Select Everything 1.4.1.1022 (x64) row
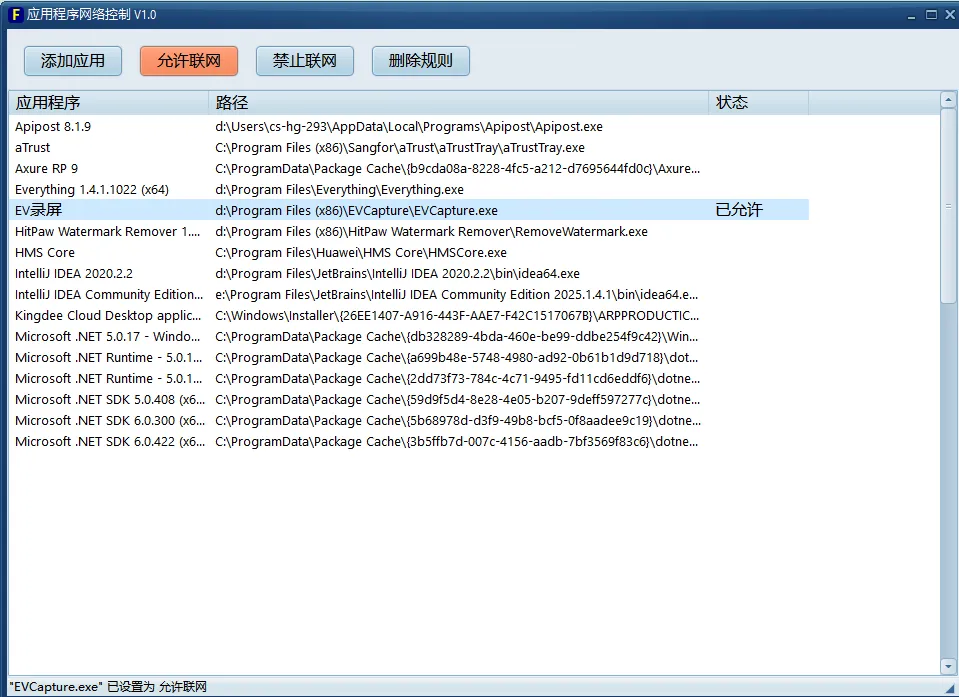The height and width of the screenshot is (697, 959). (x=409, y=190)
